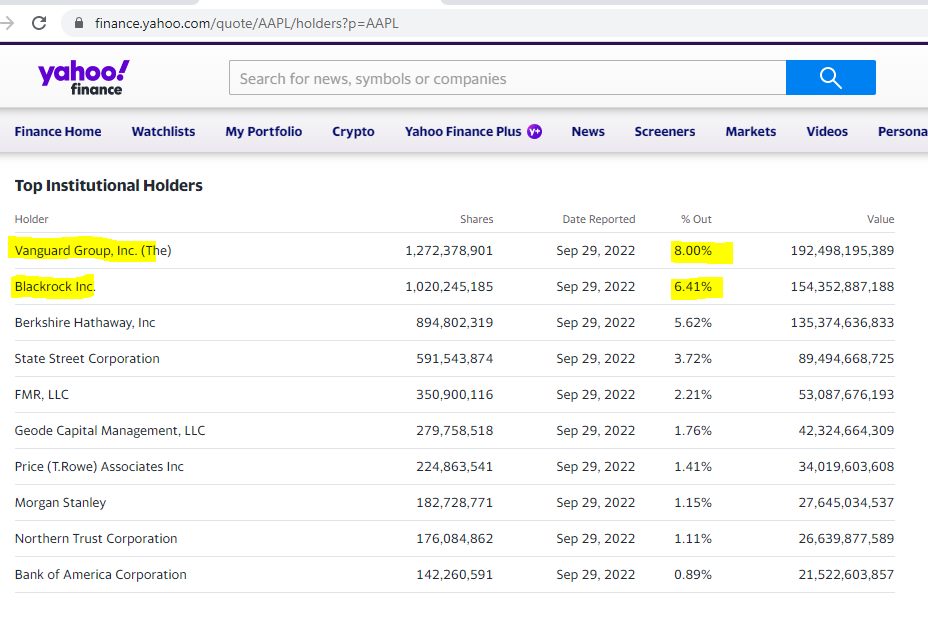Viewport: 928px width, 618px height.
Task: Select Morgan Stanley holder name
Action: click(x=60, y=503)
